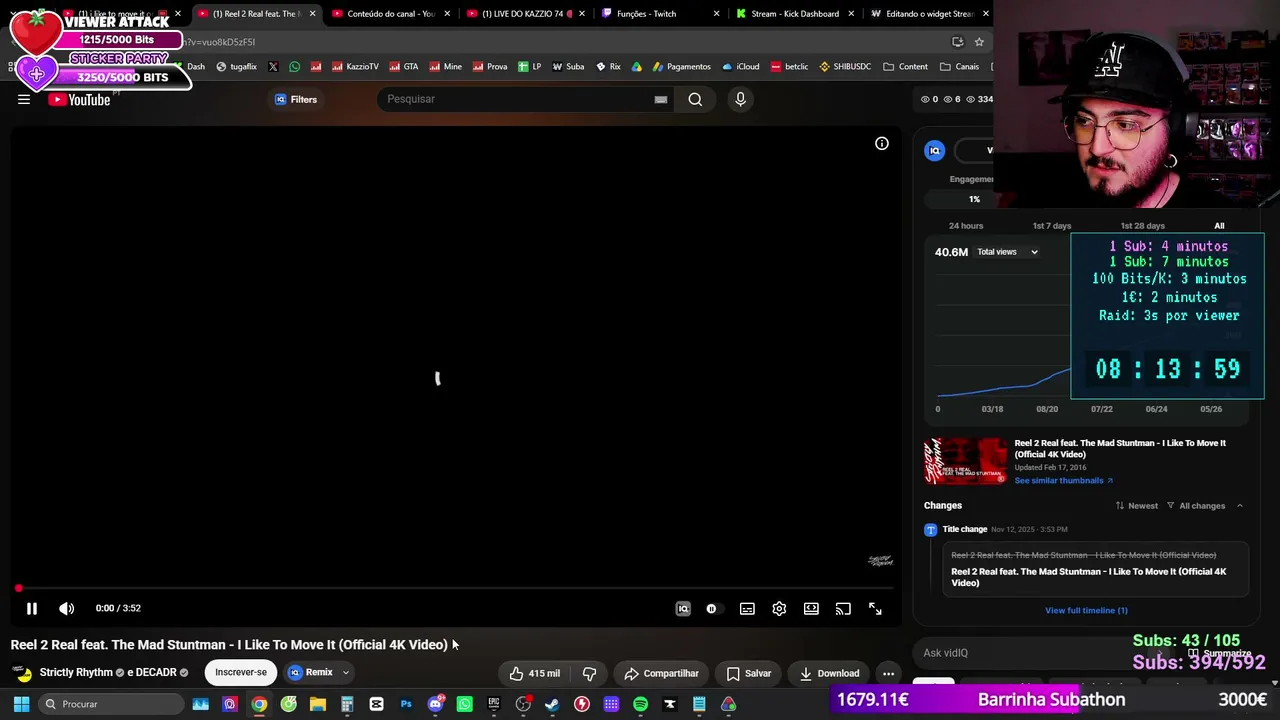Open the Total views dropdown
Screen dimensions: 1280x720
tap(1008, 252)
